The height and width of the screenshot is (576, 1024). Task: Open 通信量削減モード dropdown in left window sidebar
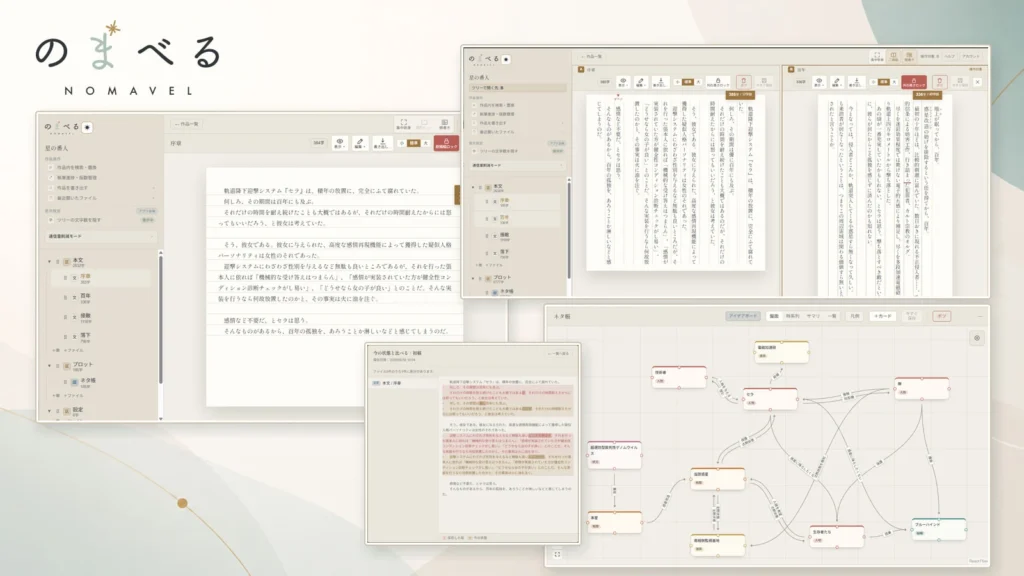pyautogui.click(x=101, y=236)
